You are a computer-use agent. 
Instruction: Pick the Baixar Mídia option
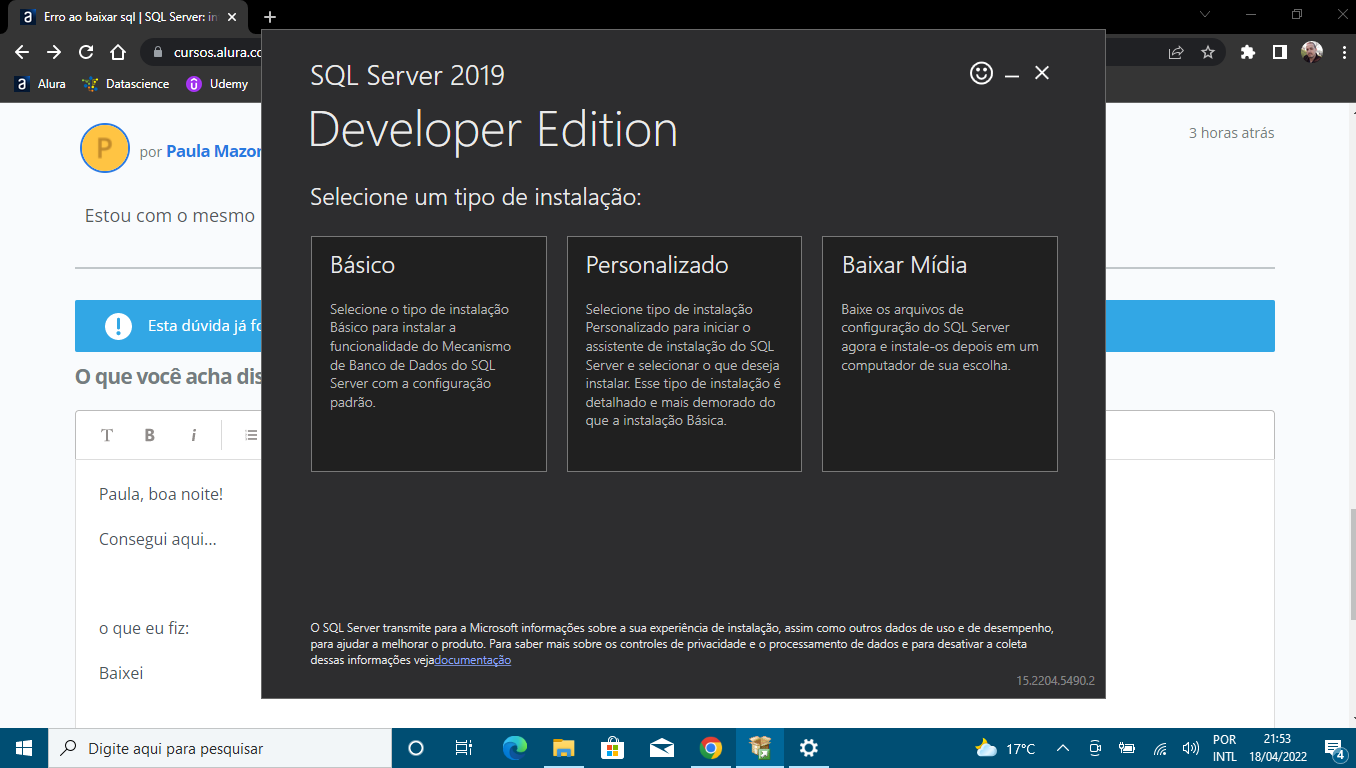tap(940, 354)
